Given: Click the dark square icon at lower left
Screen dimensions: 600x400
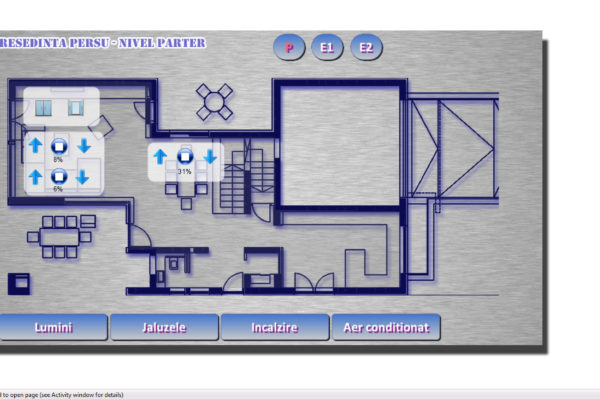Looking at the screenshot, I should point(19,284).
